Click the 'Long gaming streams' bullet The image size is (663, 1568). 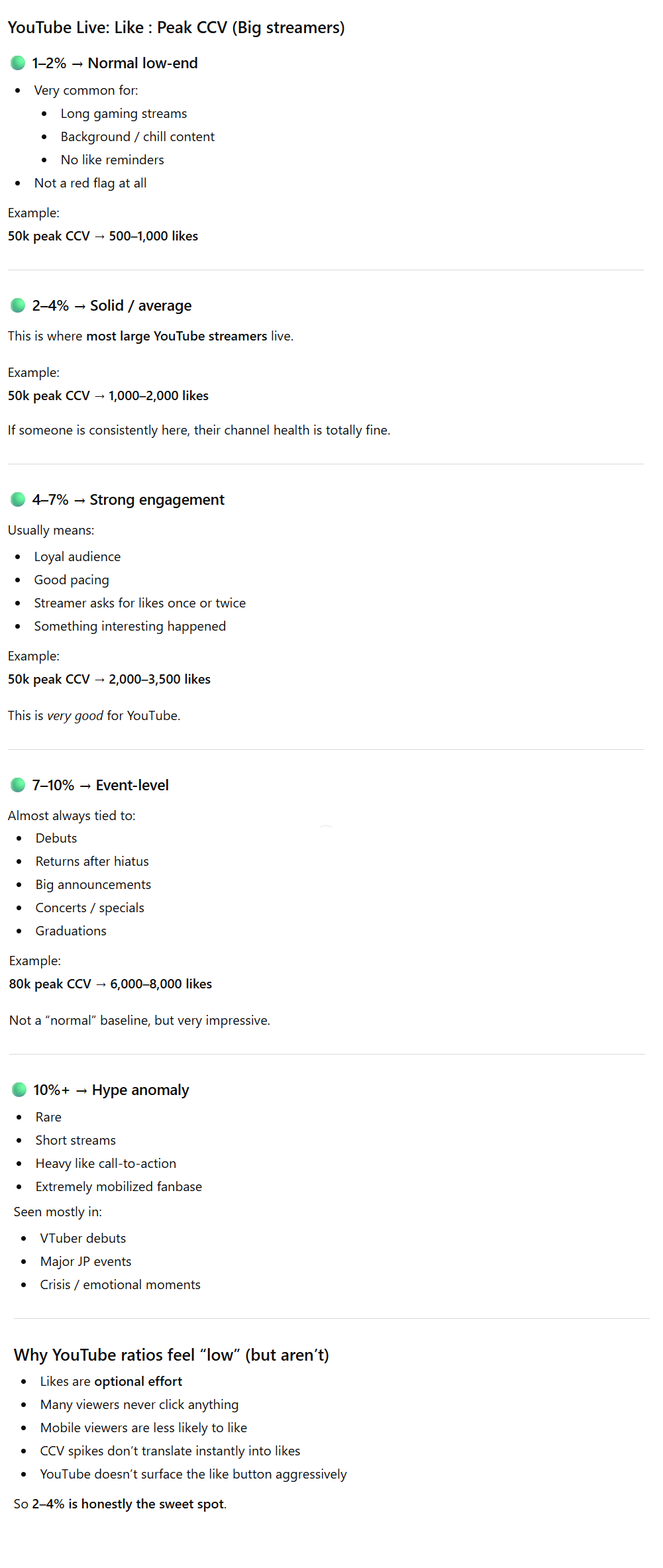coord(124,114)
